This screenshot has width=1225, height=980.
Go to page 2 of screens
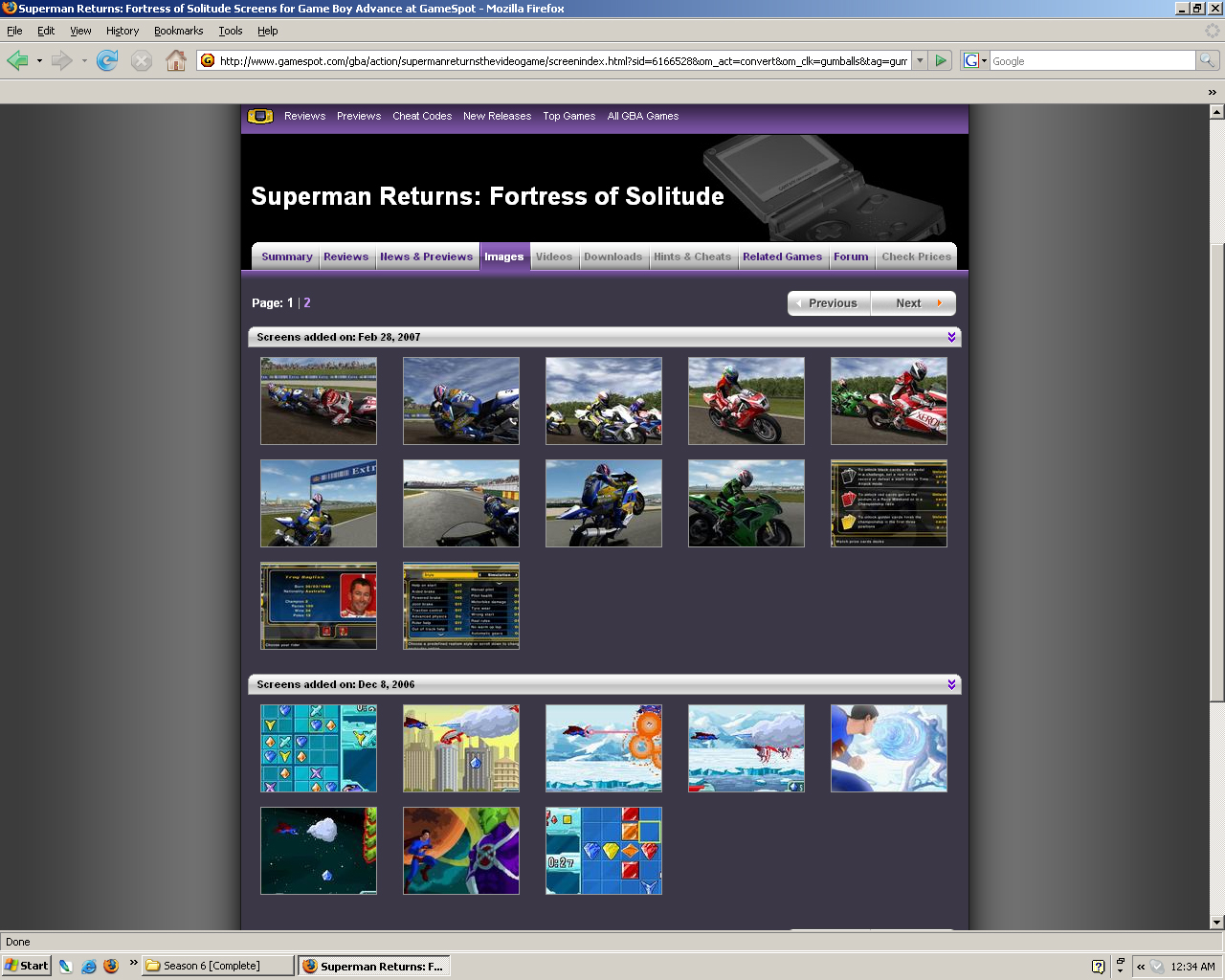click(307, 302)
